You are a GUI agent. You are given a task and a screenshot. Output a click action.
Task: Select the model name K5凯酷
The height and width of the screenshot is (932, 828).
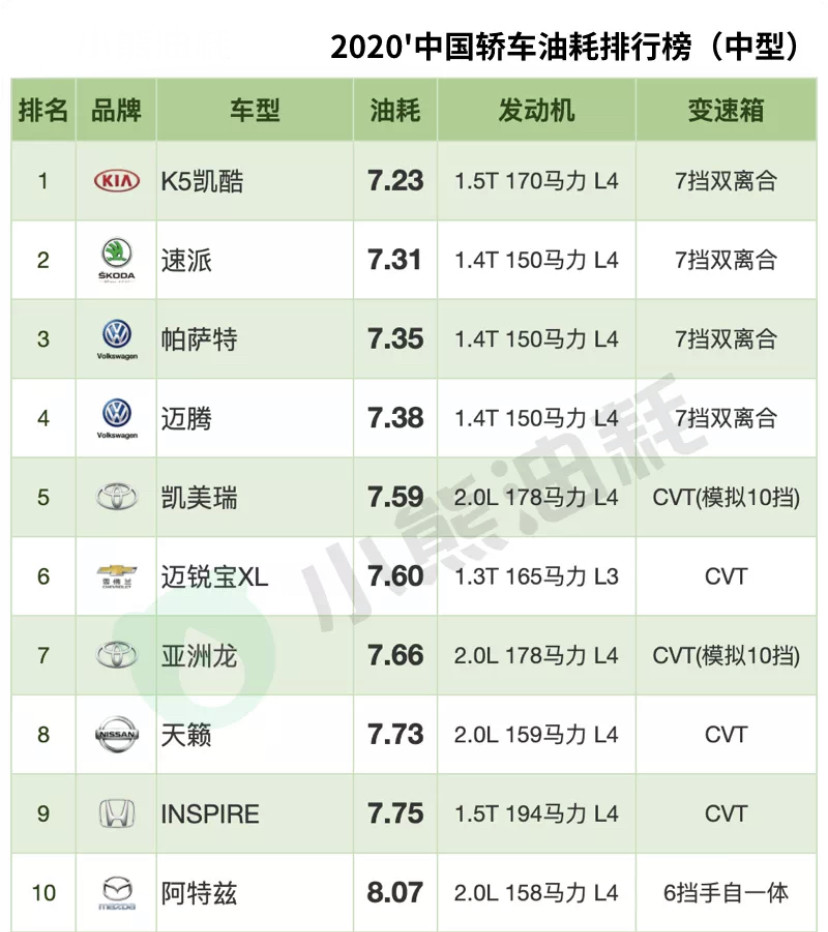(202, 181)
